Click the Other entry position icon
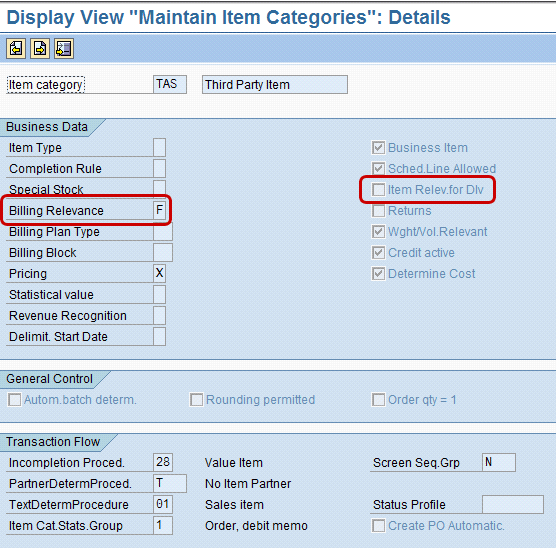 pos(64,49)
